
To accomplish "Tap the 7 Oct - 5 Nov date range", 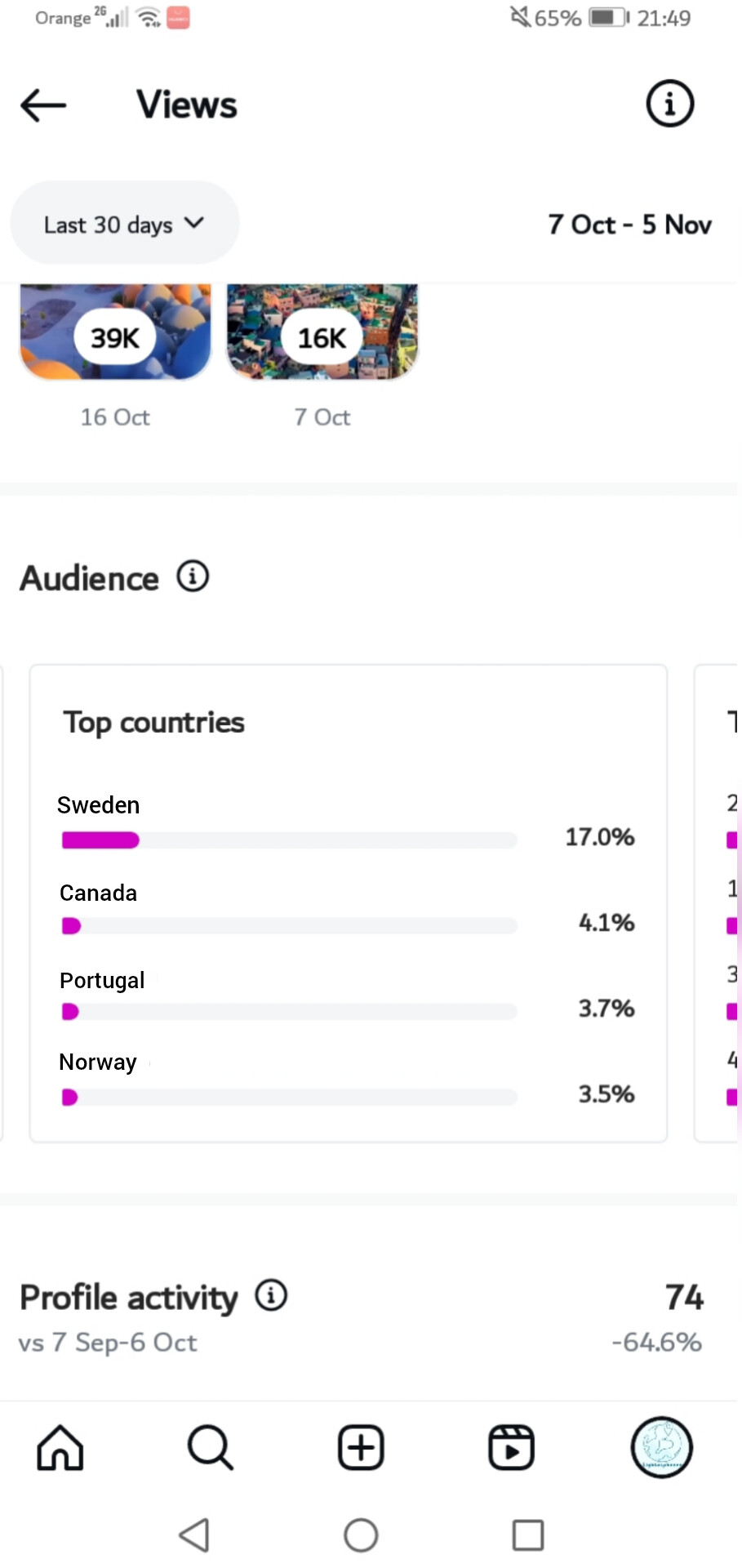I will pyautogui.click(x=629, y=225).
